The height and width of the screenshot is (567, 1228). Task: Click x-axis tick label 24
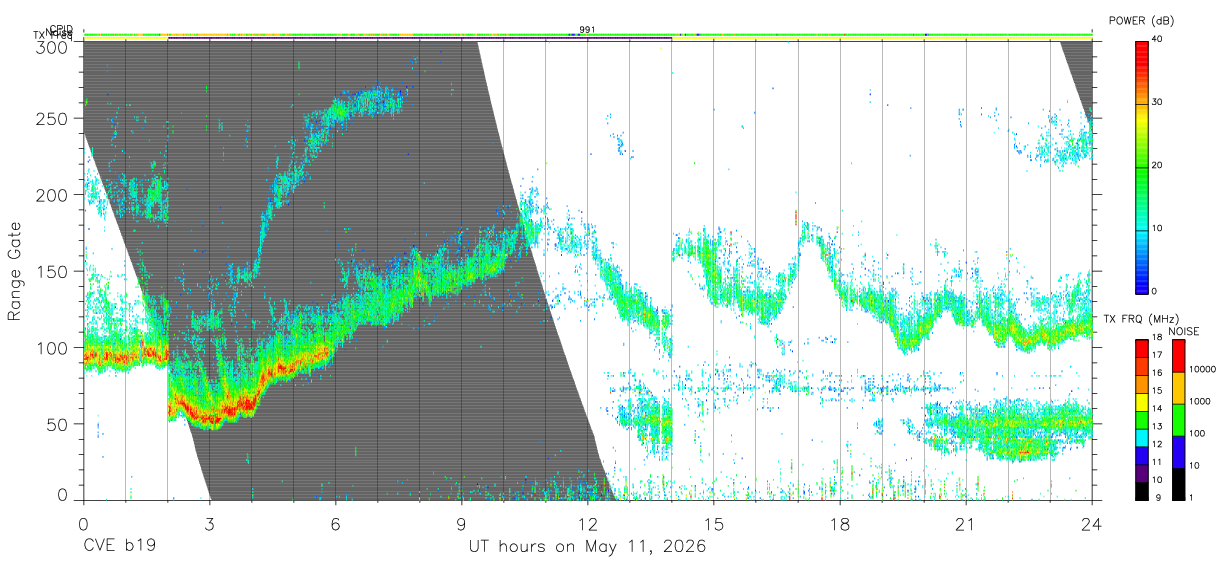click(x=1091, y=524)
